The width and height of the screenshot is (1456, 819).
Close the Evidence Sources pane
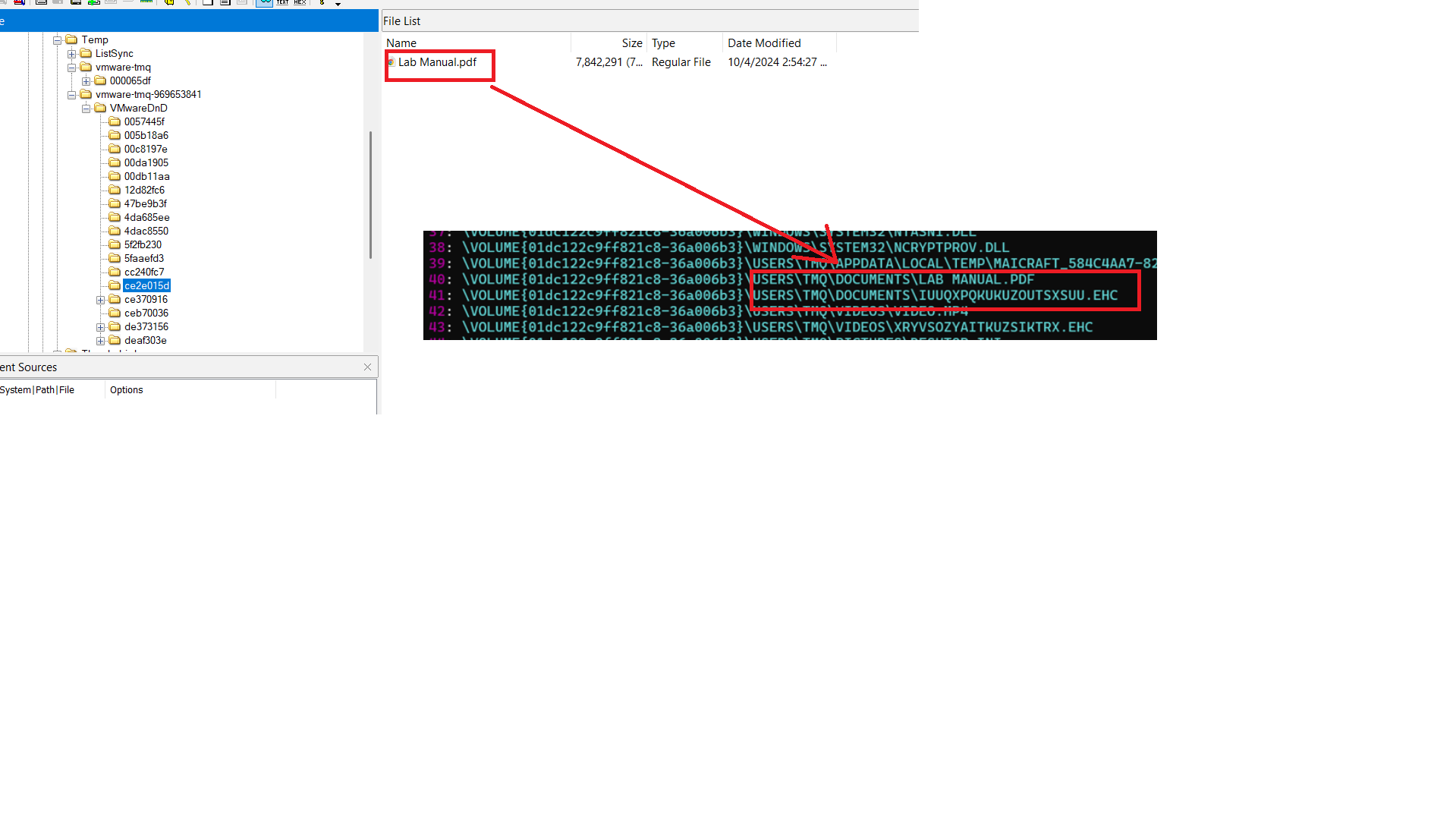click(x=367, y=367)
